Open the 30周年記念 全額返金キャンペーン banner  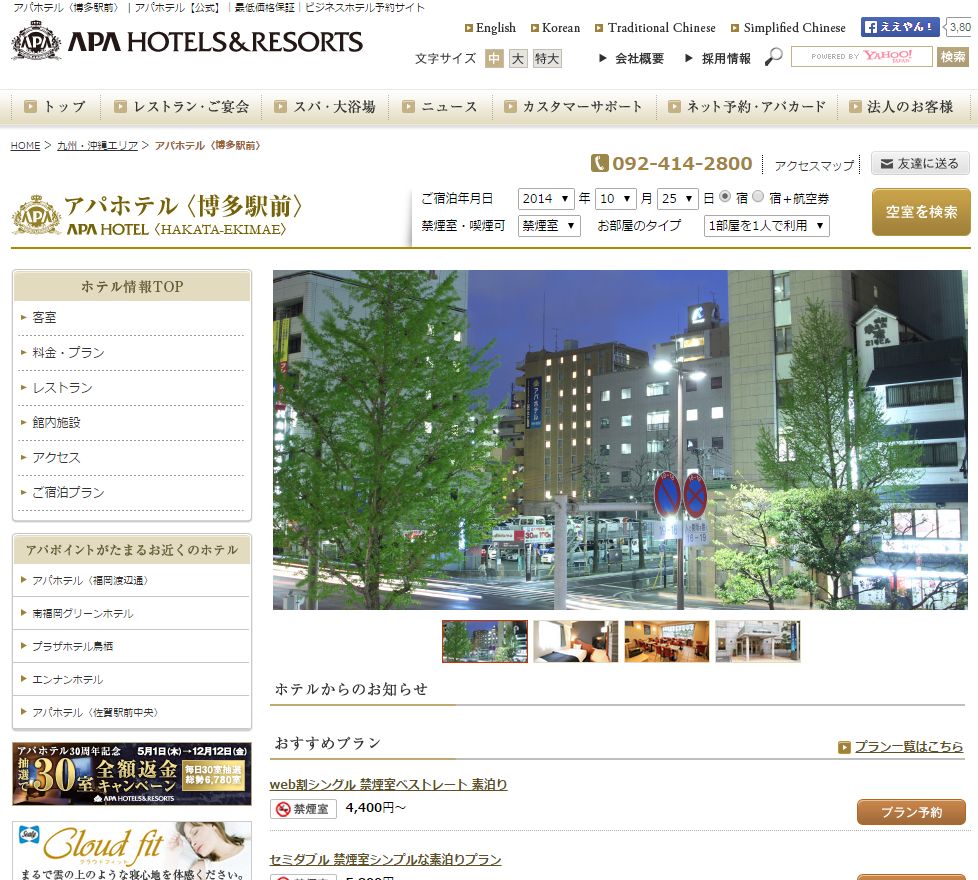click(132, 774)
